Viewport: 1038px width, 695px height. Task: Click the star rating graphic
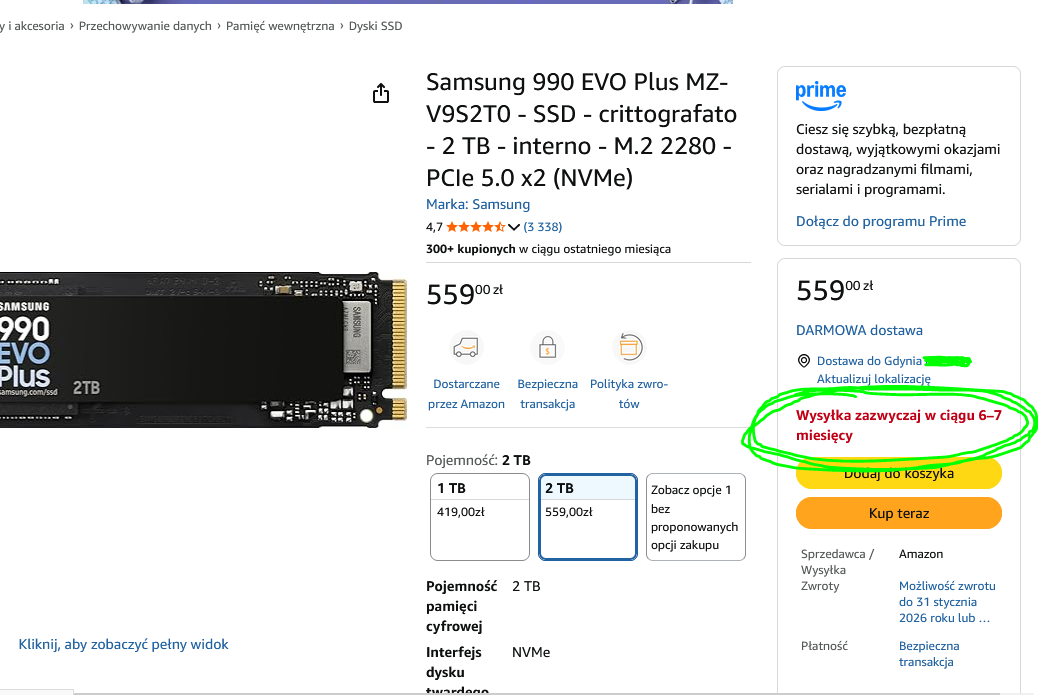point(475,227)
